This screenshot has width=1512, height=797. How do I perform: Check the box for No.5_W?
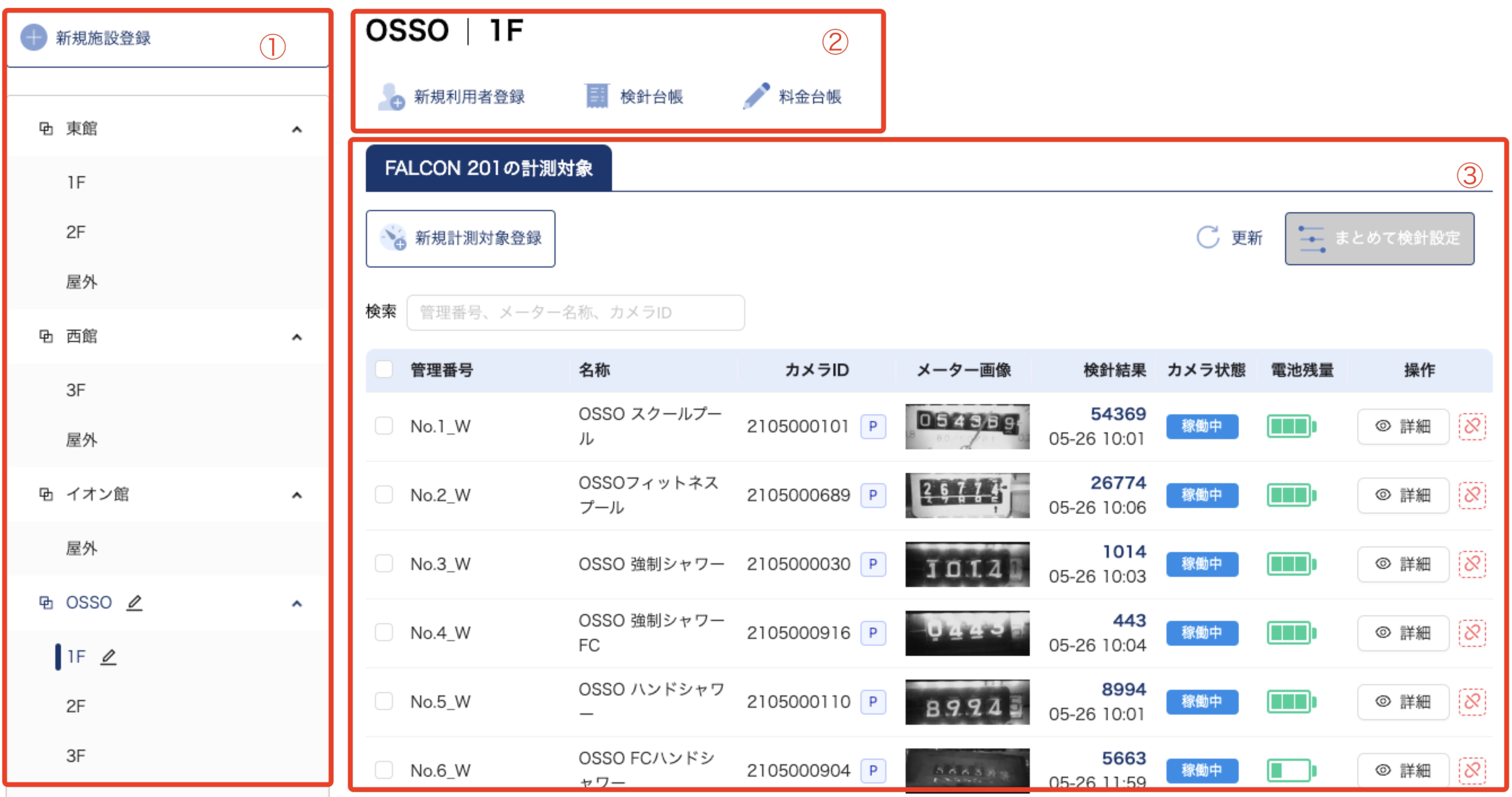(x=384, y=701)
